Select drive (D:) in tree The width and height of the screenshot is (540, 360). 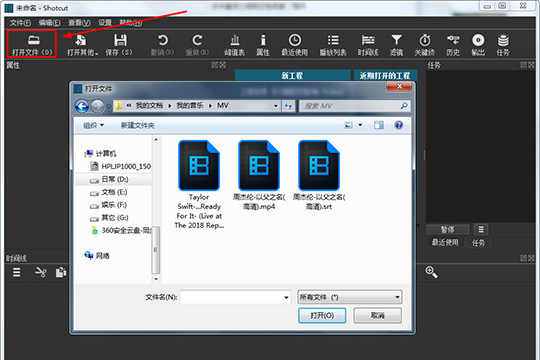coord(109,179)
